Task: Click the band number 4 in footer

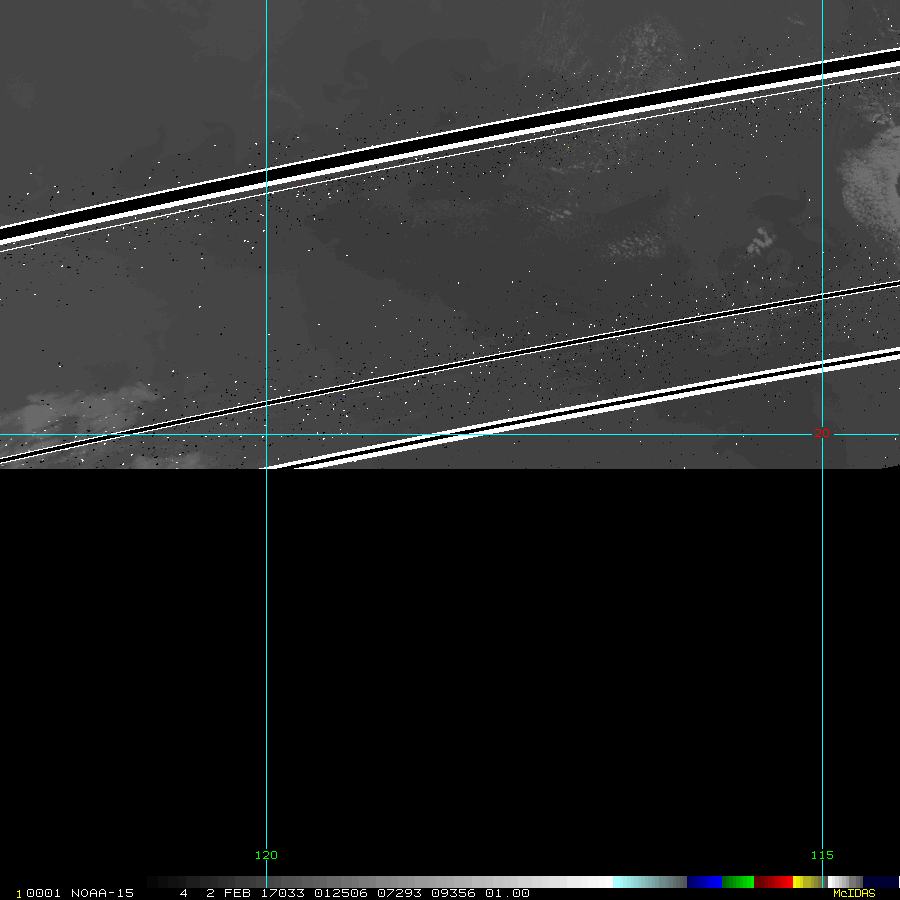Action: pyautogui.click(x=183, y=893)
